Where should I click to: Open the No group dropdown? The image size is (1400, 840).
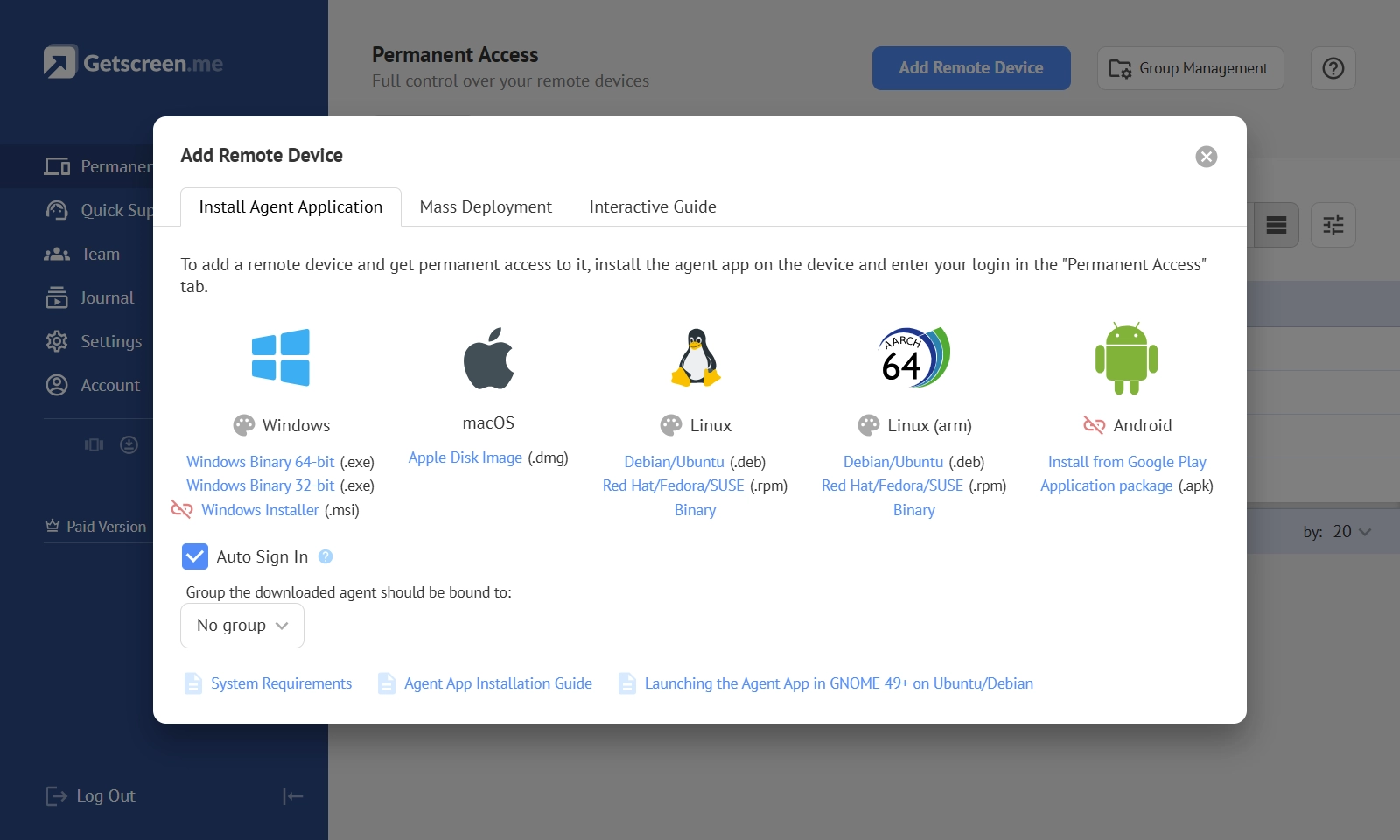242,626
